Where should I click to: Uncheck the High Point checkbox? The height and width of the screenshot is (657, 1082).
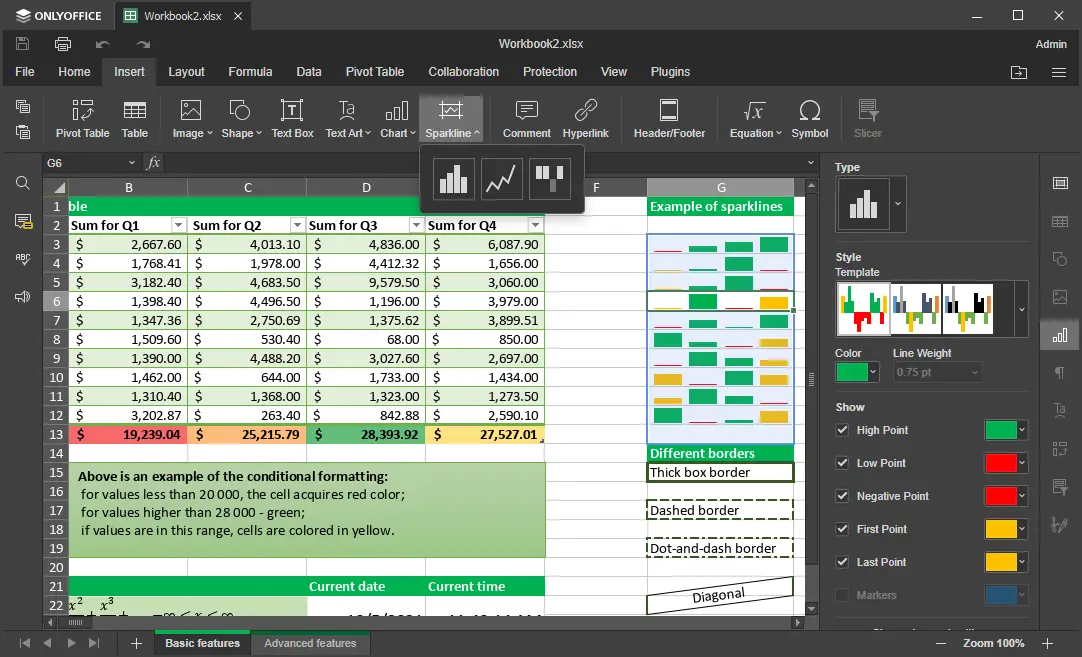pos(842,430)
